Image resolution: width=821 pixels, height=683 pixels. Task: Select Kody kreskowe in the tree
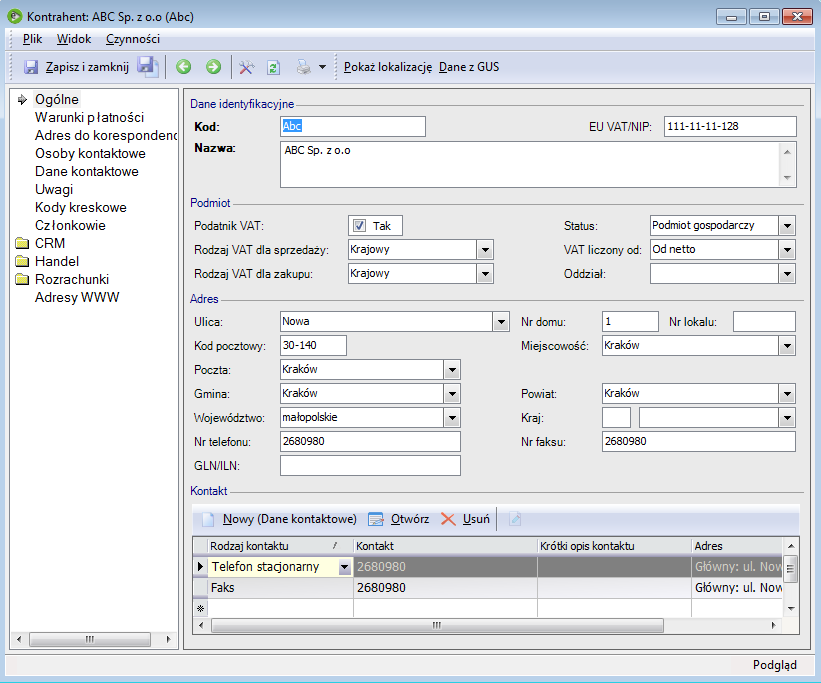tap(81, 207)
